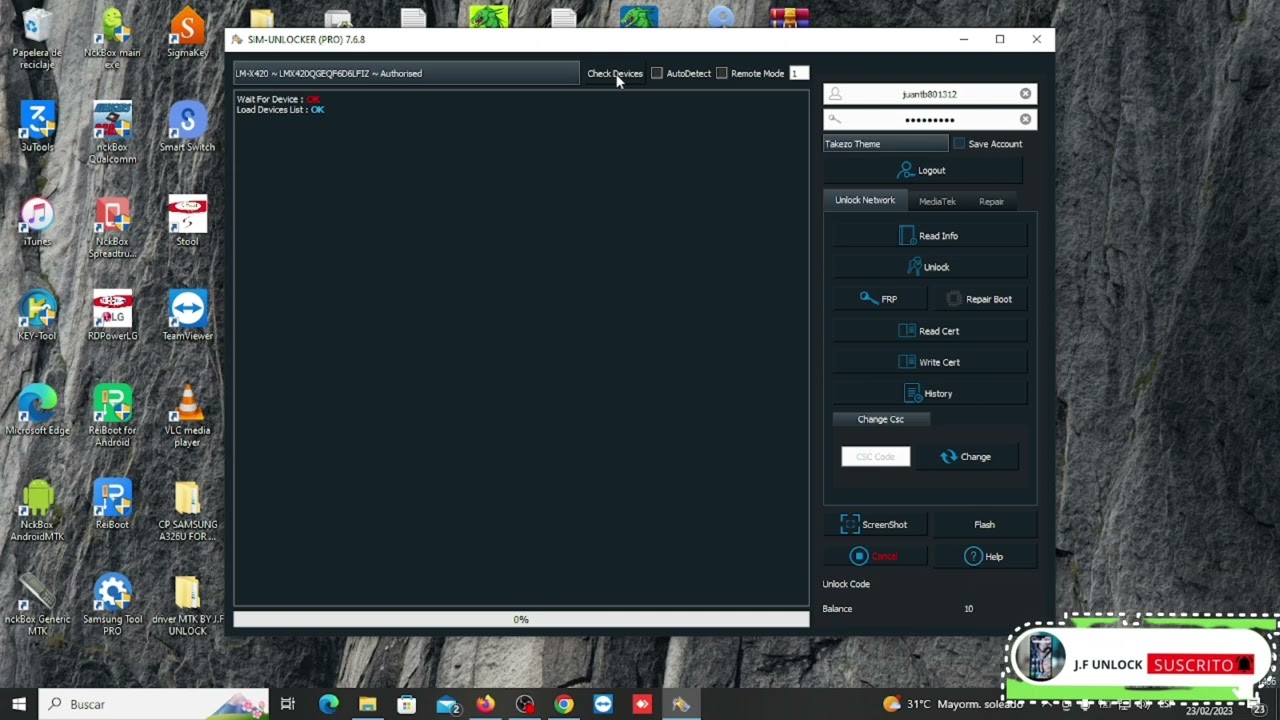Image resolution: width=1280 pixels, height=720 pixels.
Task: Open Microsoft Edge from the taskbar
Action: tap(328, 704)
